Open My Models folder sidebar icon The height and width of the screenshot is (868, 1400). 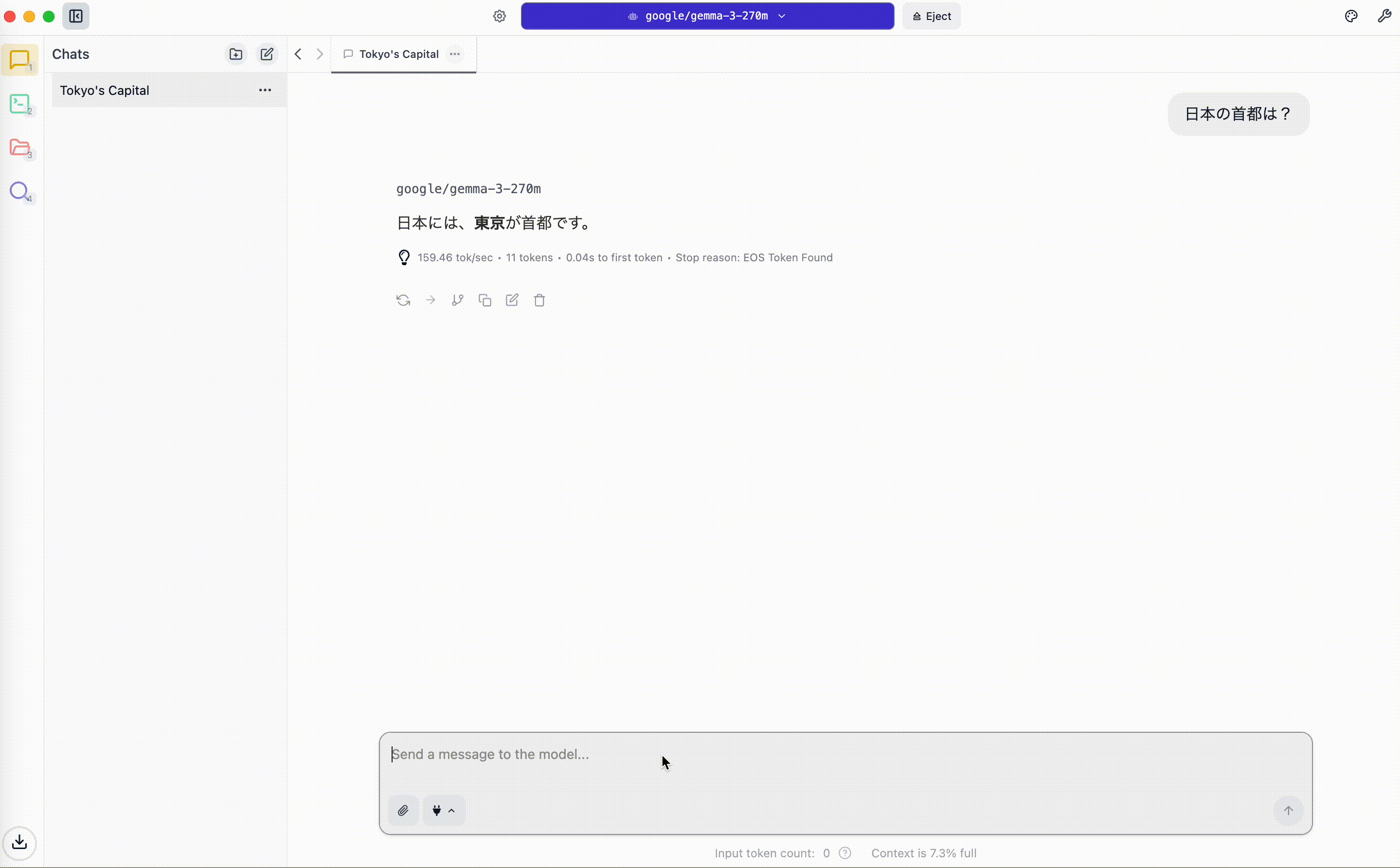[x=20, y=148]
